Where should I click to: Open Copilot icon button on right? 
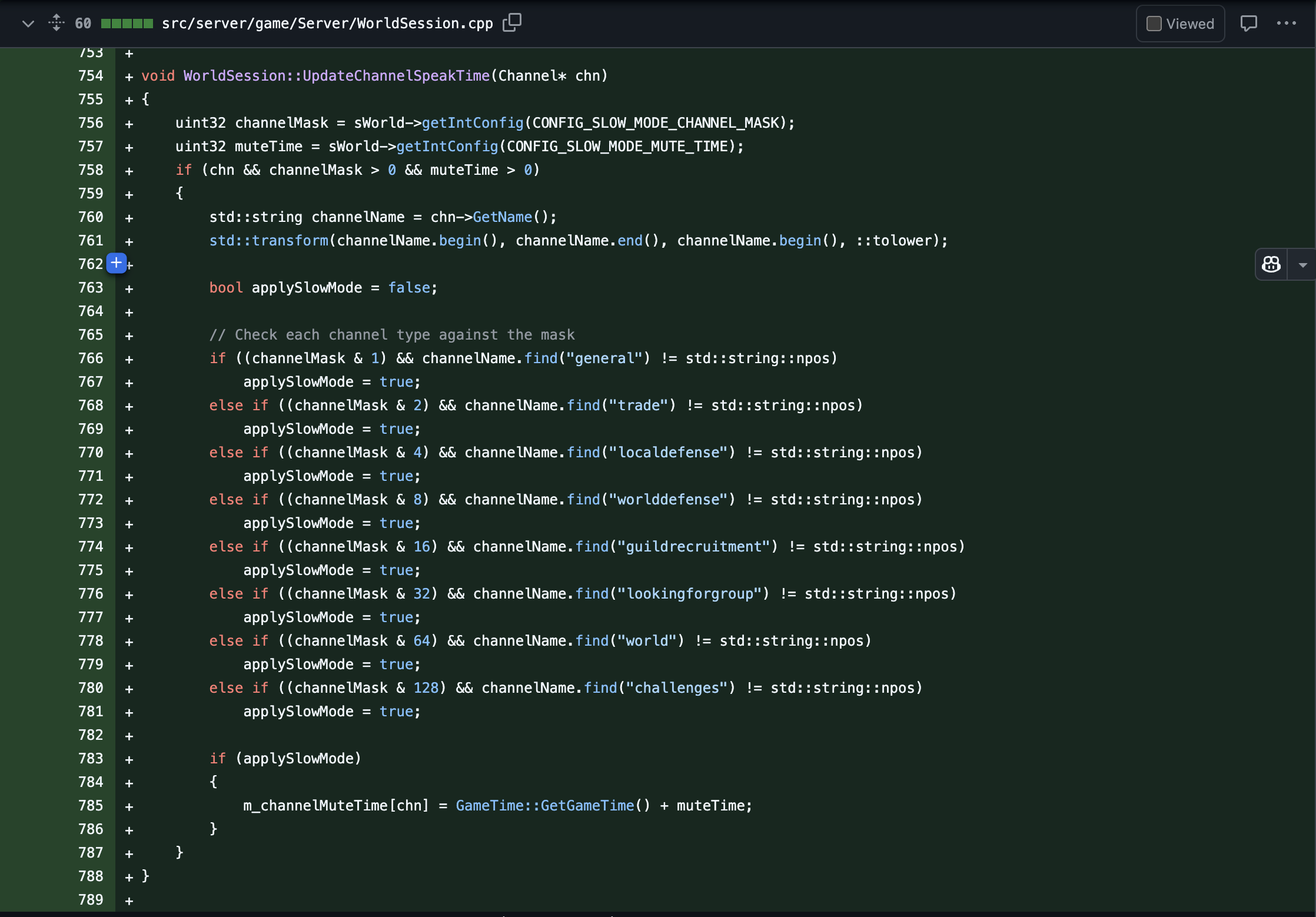pos(1271,264)
